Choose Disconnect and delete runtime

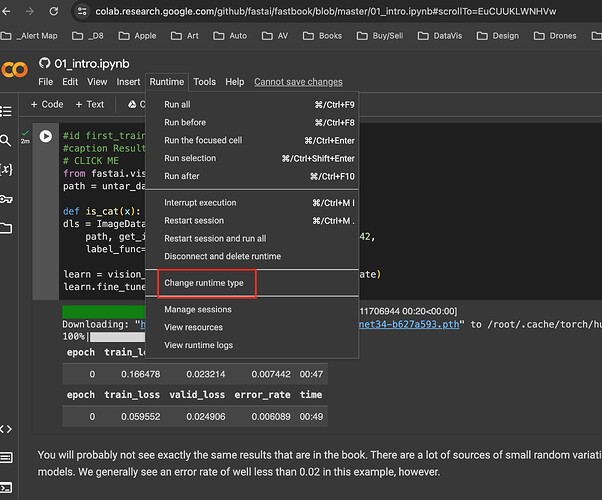tap(220, 256)
